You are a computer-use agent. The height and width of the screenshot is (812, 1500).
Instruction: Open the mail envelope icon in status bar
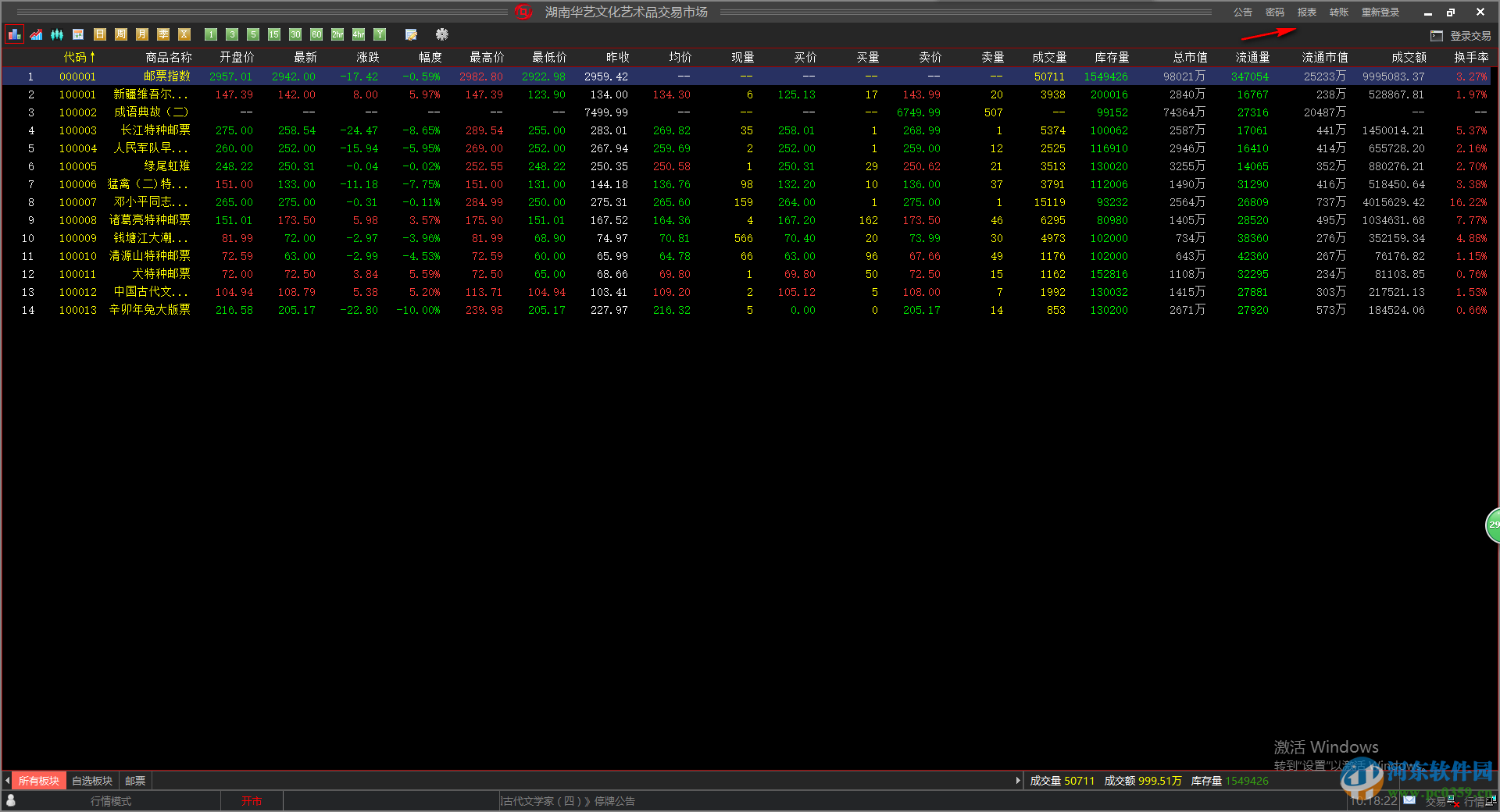tap(1409, 800)
